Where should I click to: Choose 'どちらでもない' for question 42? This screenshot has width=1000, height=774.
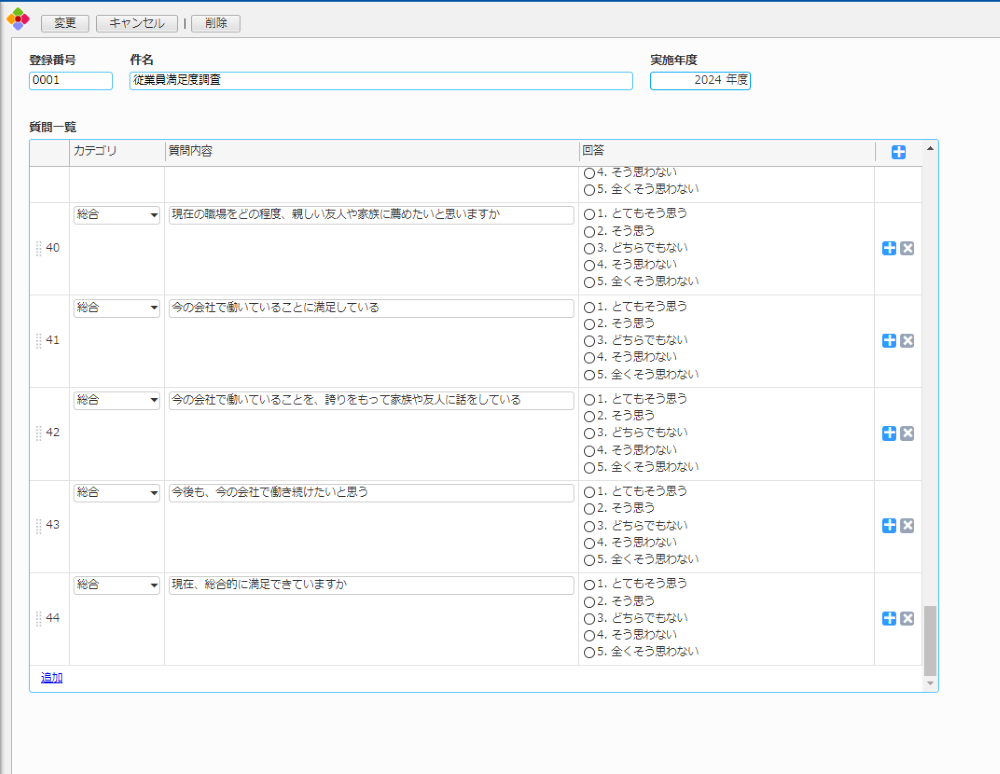(x=589, y=433)
